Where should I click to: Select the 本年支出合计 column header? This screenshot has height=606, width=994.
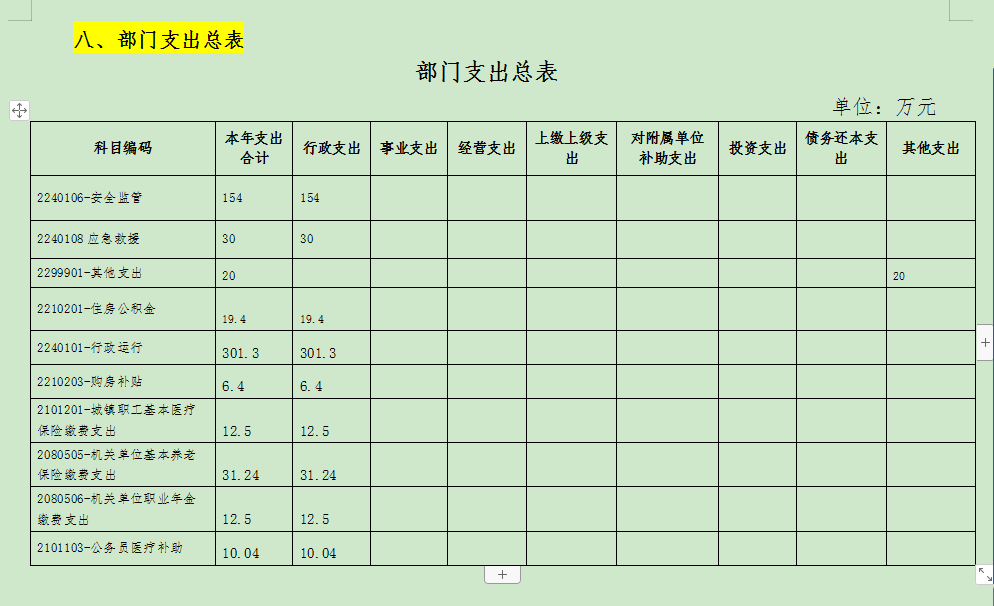254,148
